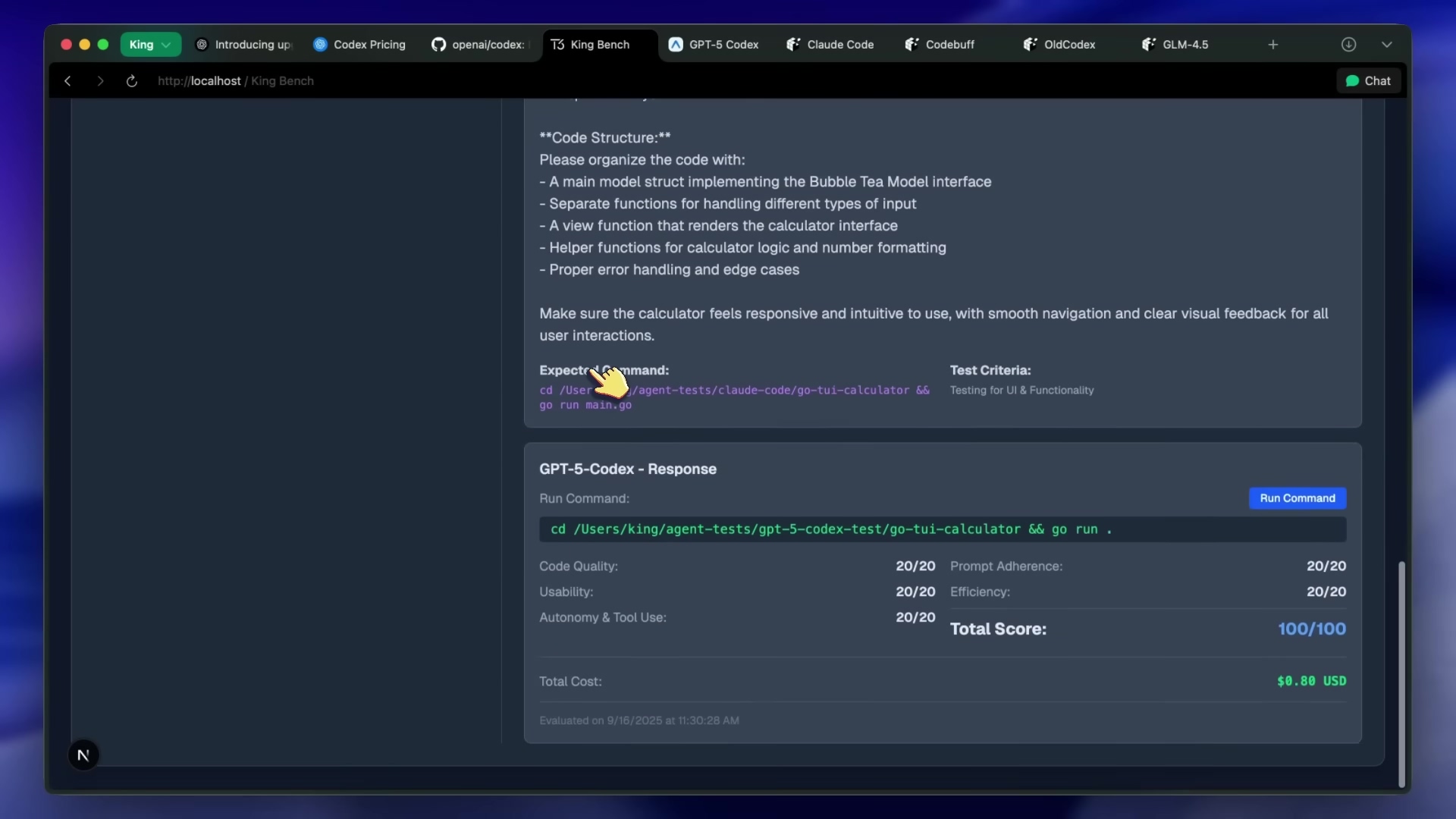Click the Code Quality 20/20 score
This screenshot has height=819, width=1456.
click(x=915, y=566)
